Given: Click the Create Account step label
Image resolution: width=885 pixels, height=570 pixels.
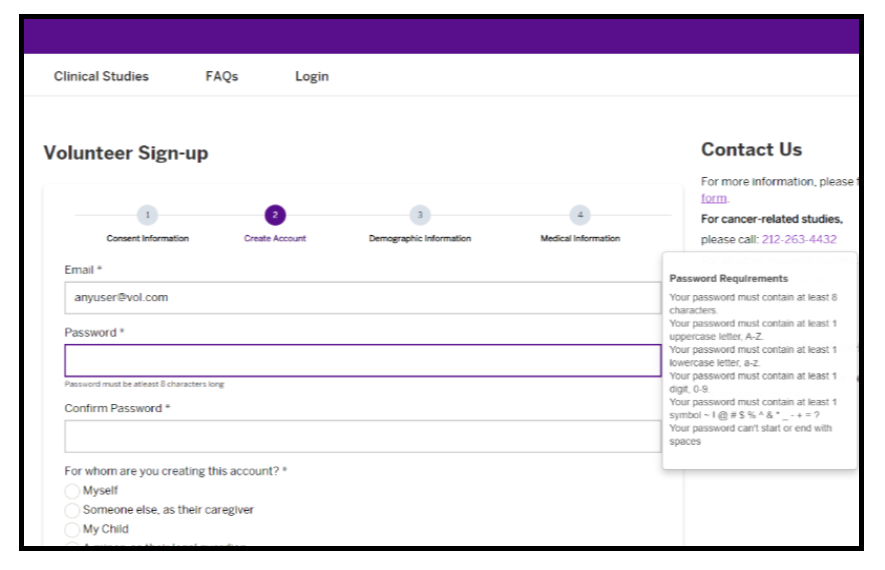Looking at the screenshot, I should [275, 239].
